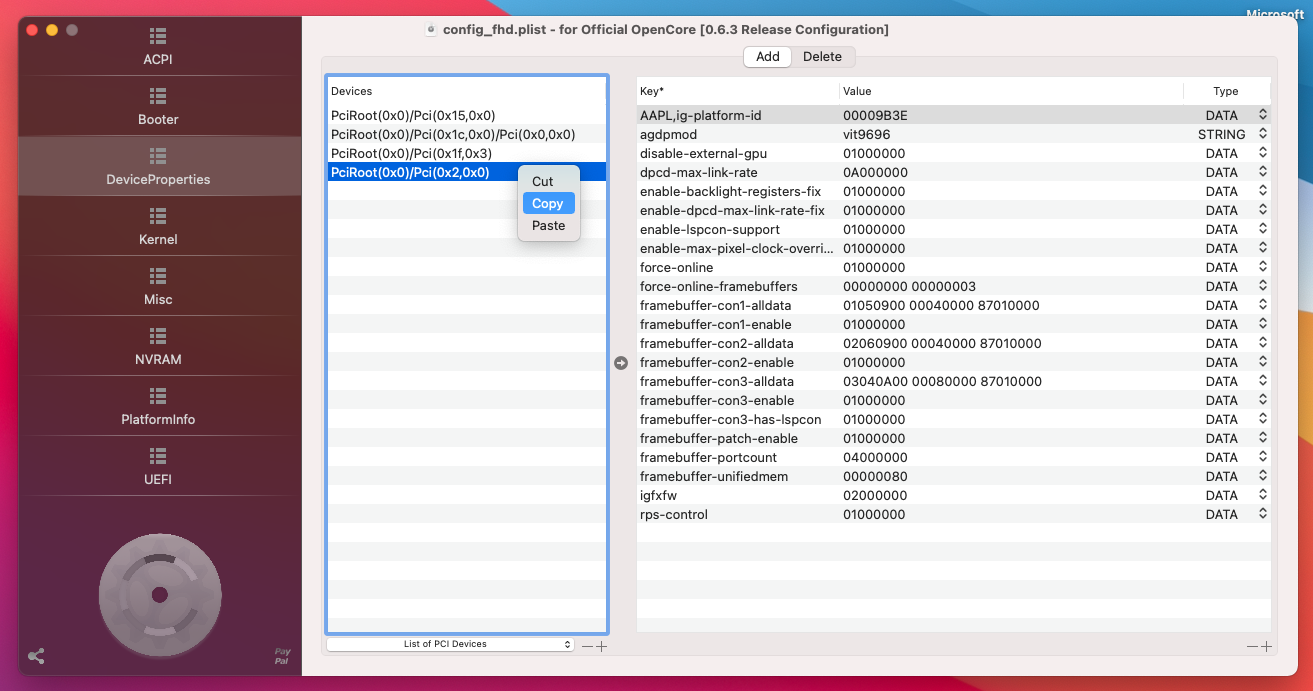This screenshot has height=691, width=1313.
Task: Select the PciRoot(0x0)/Pci(0x1f,0x3) device
Action: coord(411,154)
